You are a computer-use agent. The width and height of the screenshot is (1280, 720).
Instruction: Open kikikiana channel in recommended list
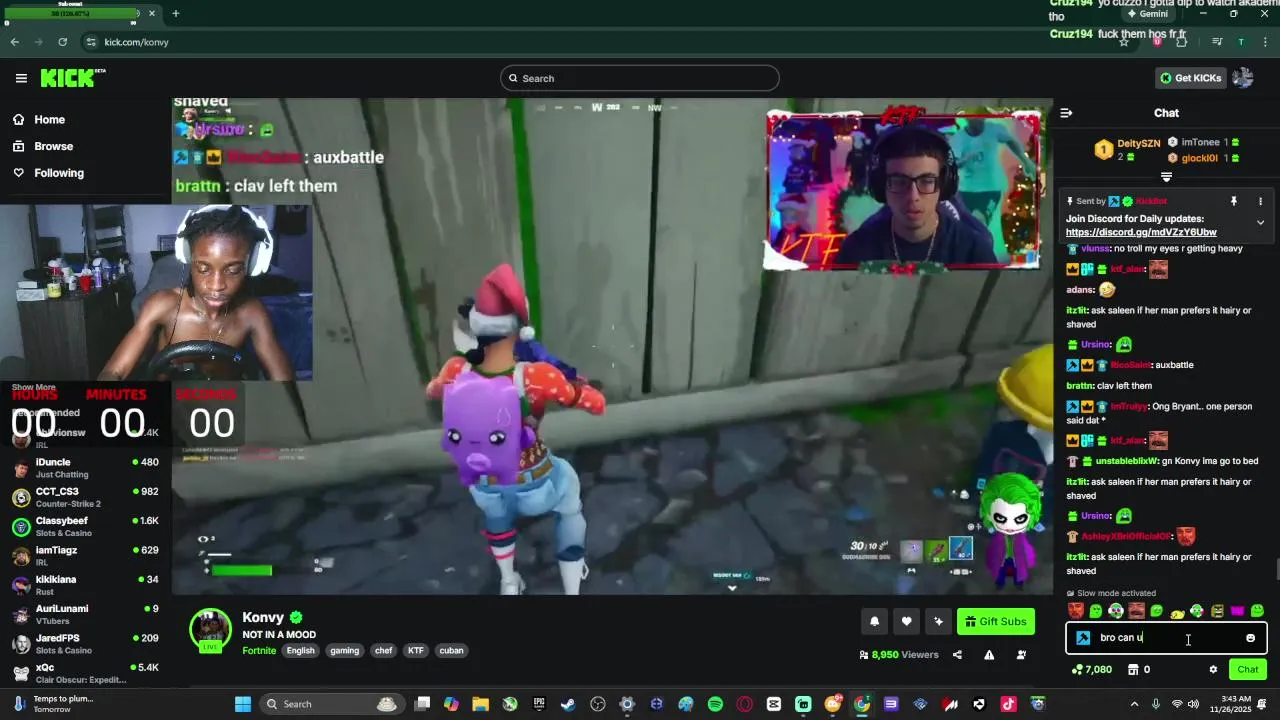point(86,585)
